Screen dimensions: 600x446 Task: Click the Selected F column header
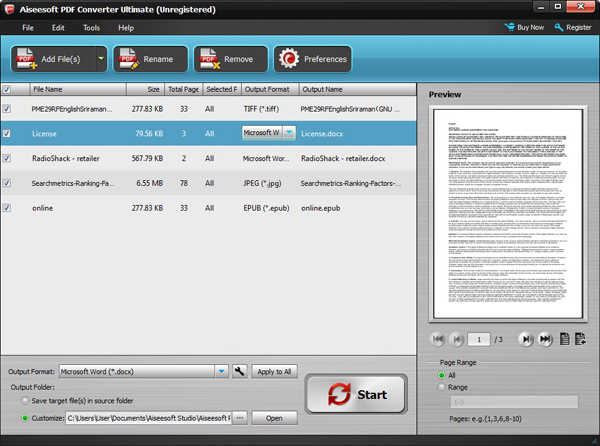(222, 89)
